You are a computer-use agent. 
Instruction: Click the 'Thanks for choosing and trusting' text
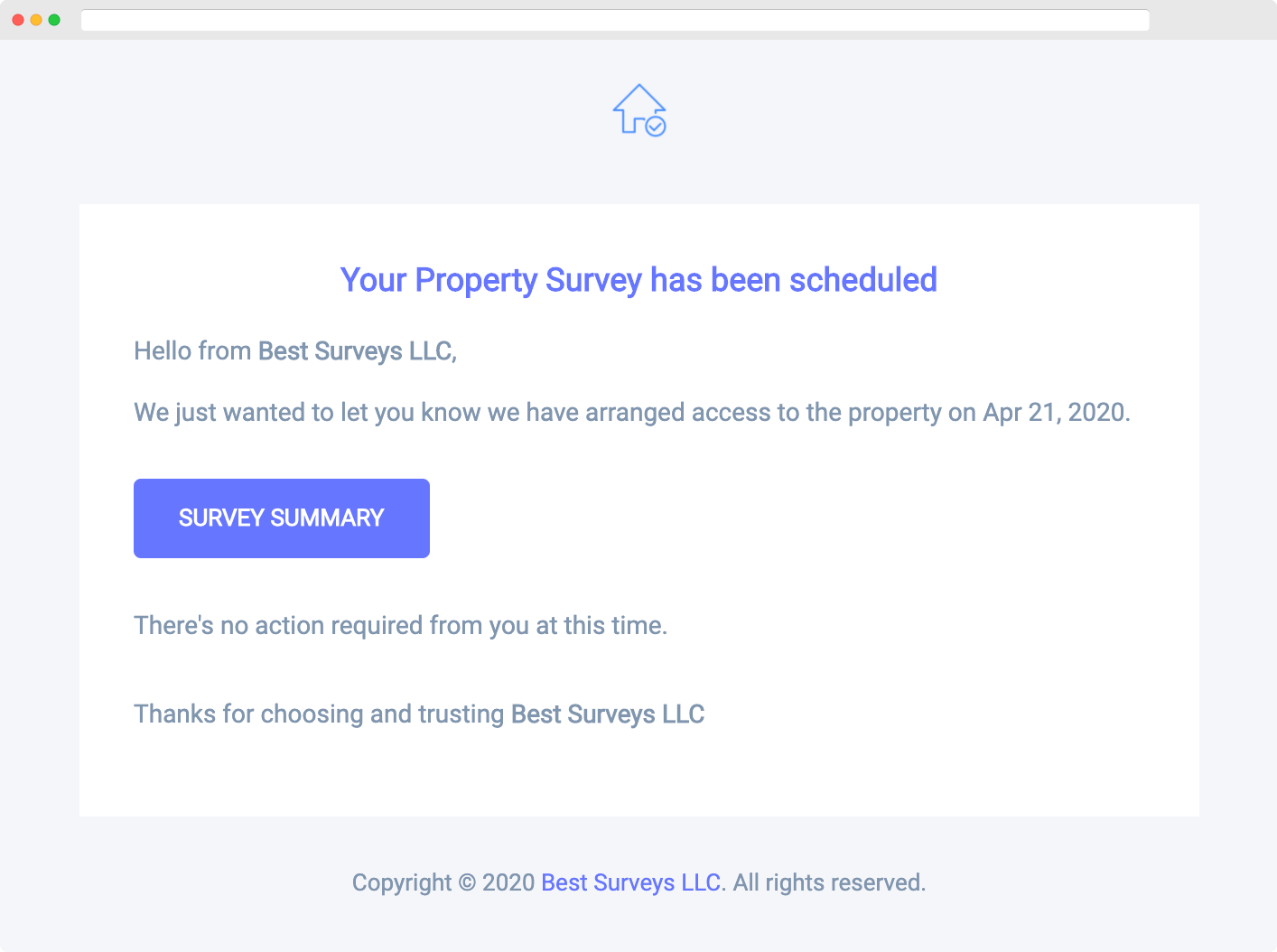click(x=319, y=714)
